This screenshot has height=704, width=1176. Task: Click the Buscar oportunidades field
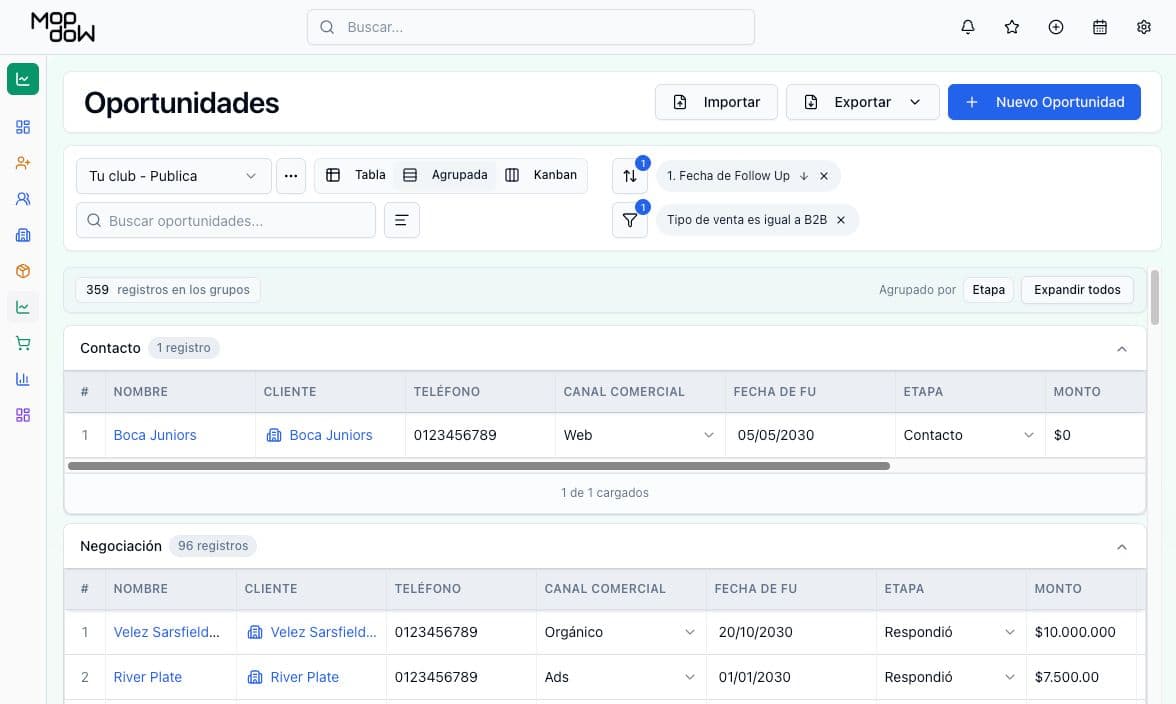226,220
